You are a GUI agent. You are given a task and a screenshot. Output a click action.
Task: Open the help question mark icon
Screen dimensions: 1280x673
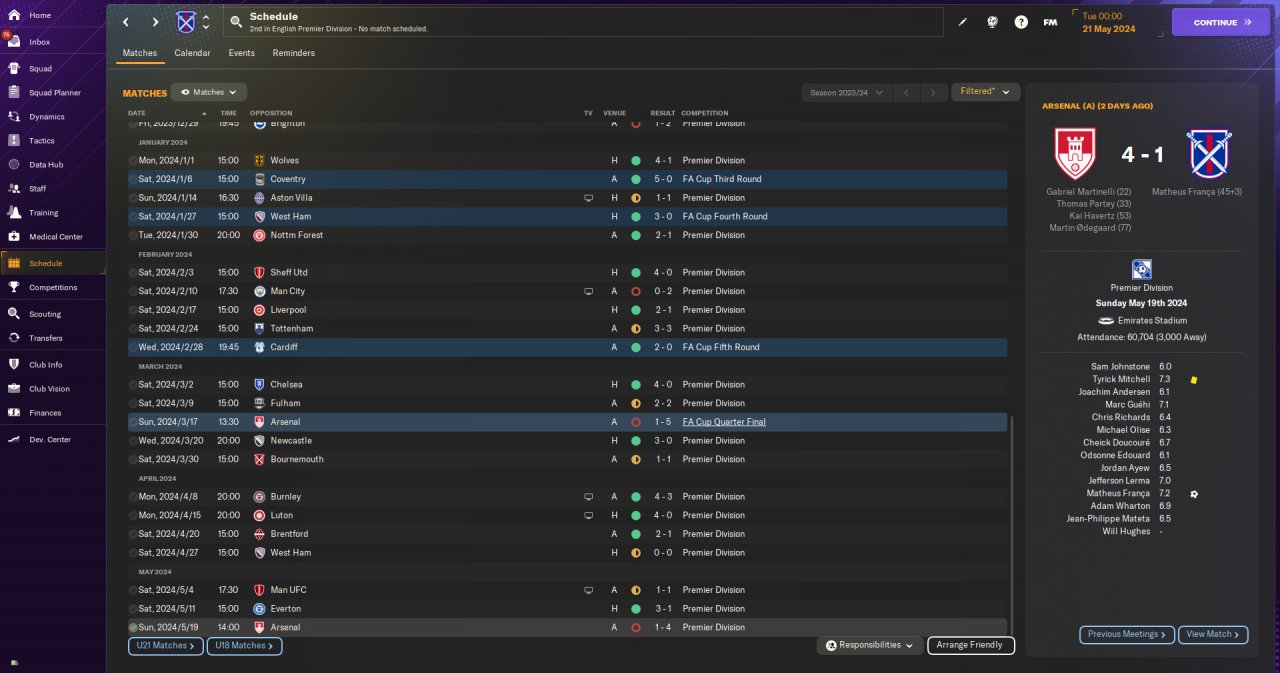click(x=1021, y=22)
